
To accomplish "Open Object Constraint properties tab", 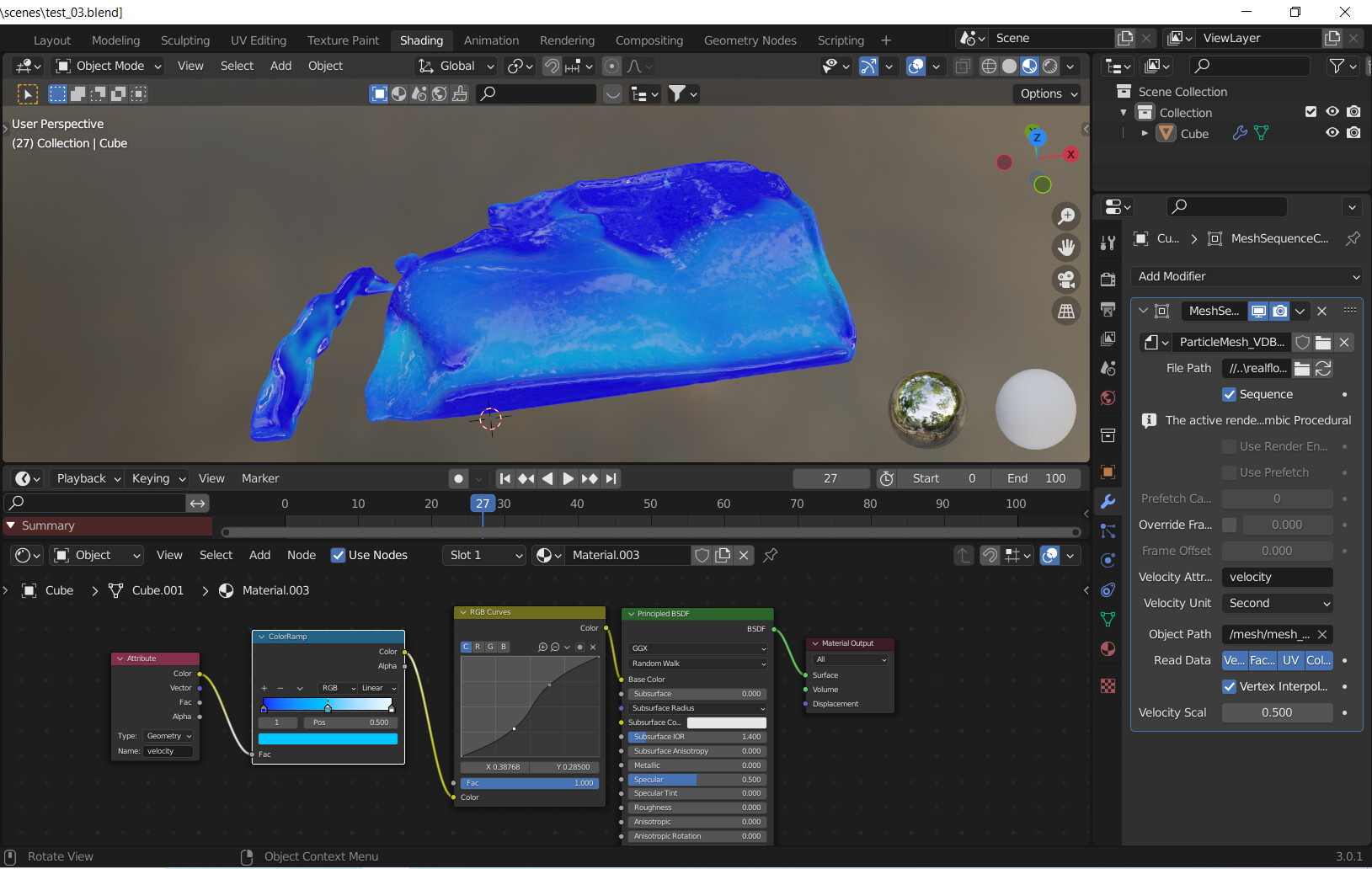I will 1108,589.
